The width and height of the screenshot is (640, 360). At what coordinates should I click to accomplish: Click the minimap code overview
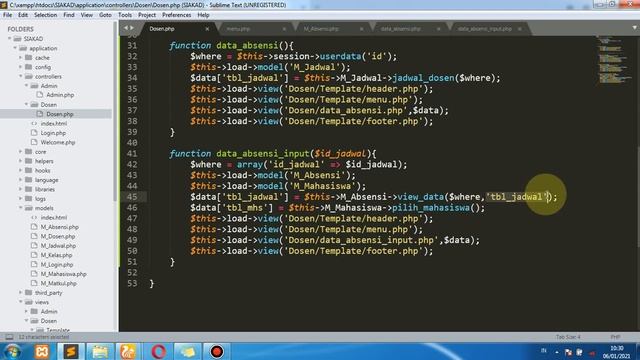pos(614,61)
